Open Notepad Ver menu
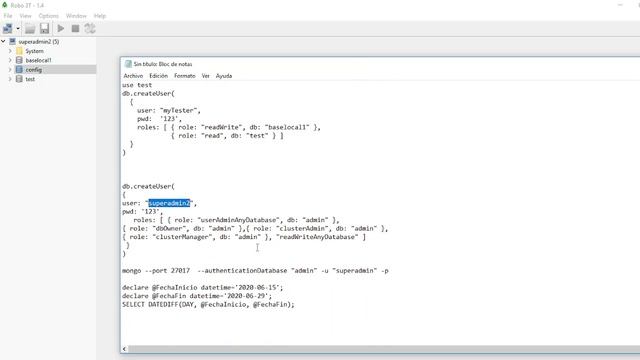The image size is (640, 360). click(206, 76)
